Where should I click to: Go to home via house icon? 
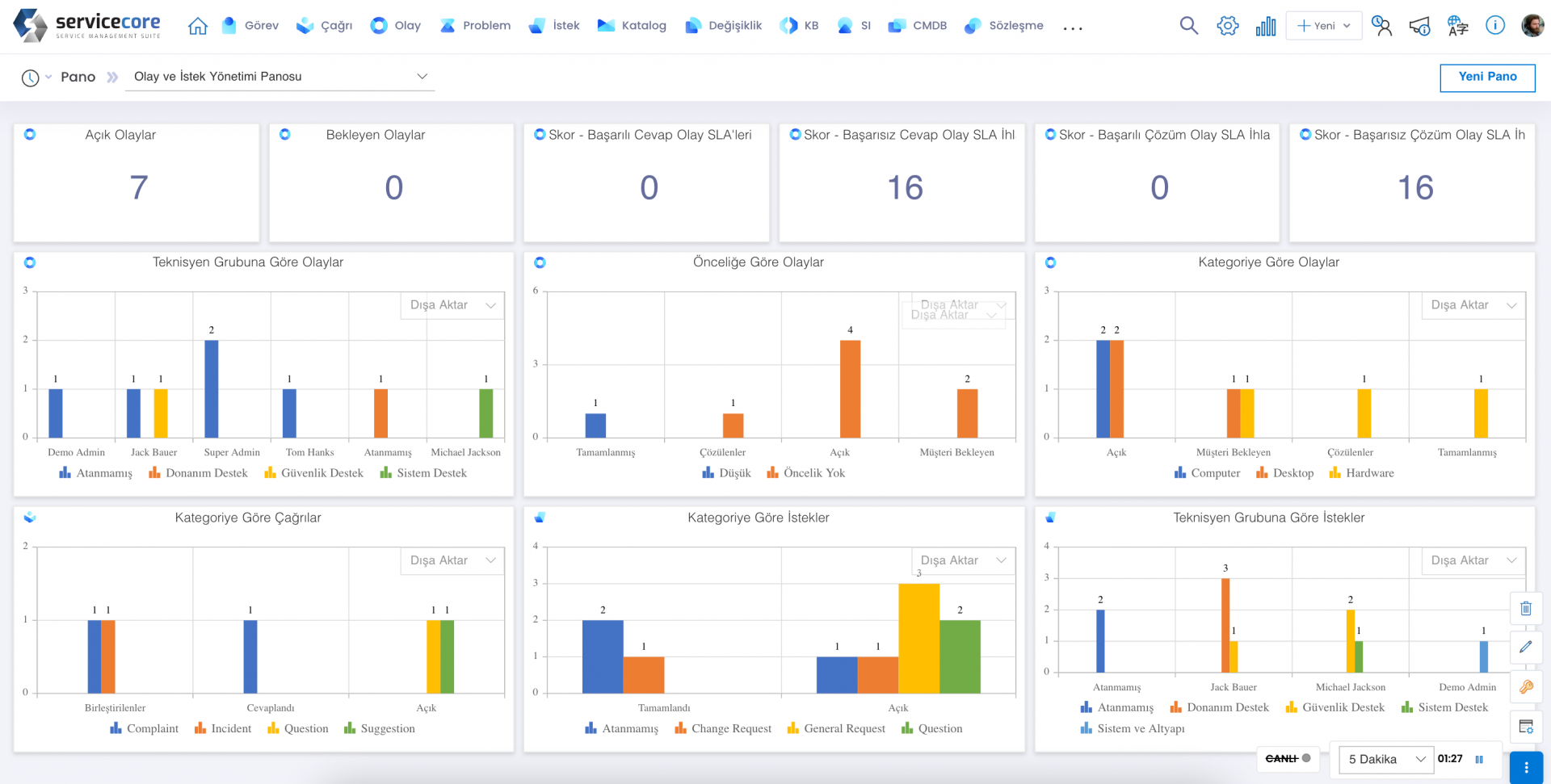197,27
